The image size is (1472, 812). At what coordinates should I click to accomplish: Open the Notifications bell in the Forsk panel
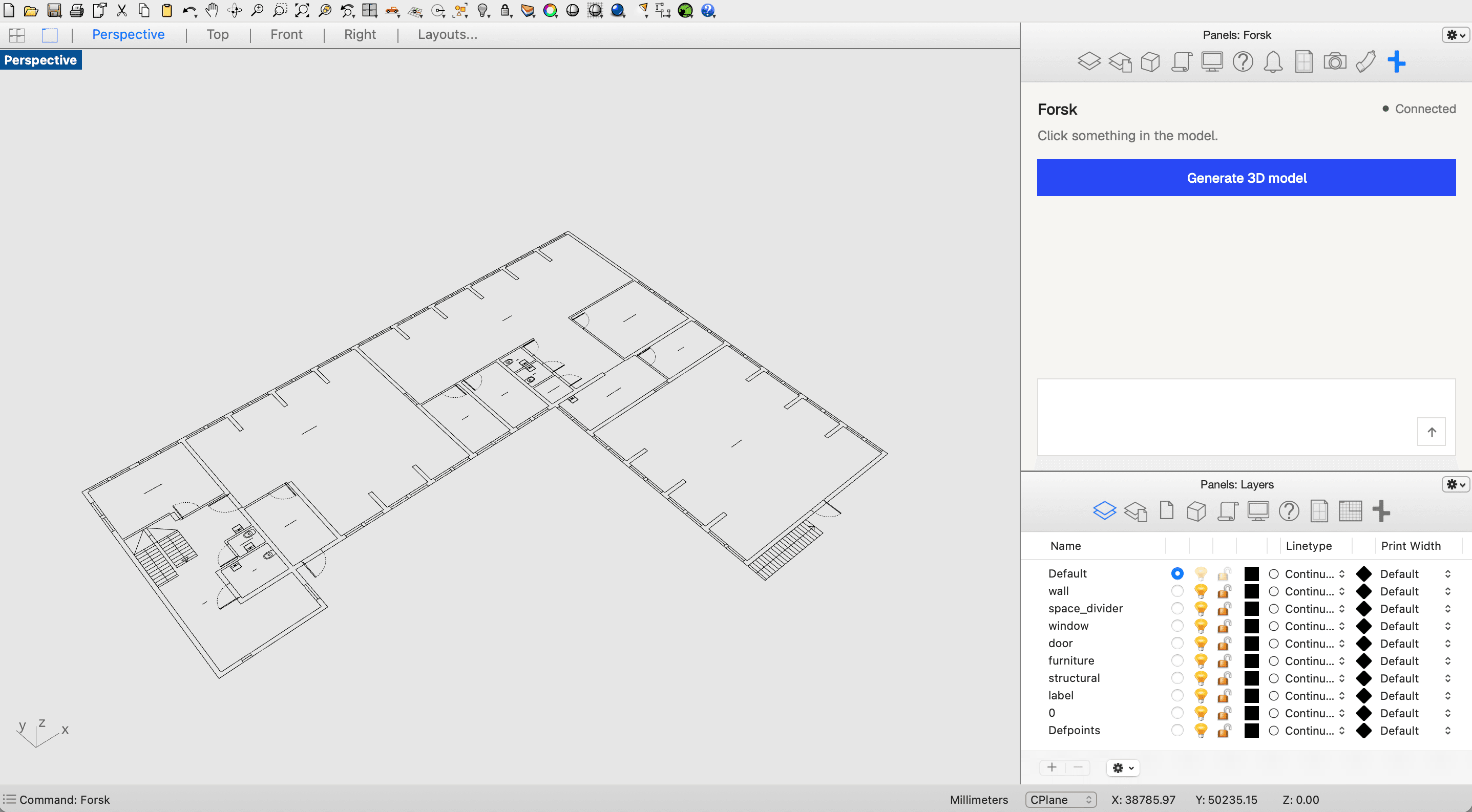(x=1273, y=61)
